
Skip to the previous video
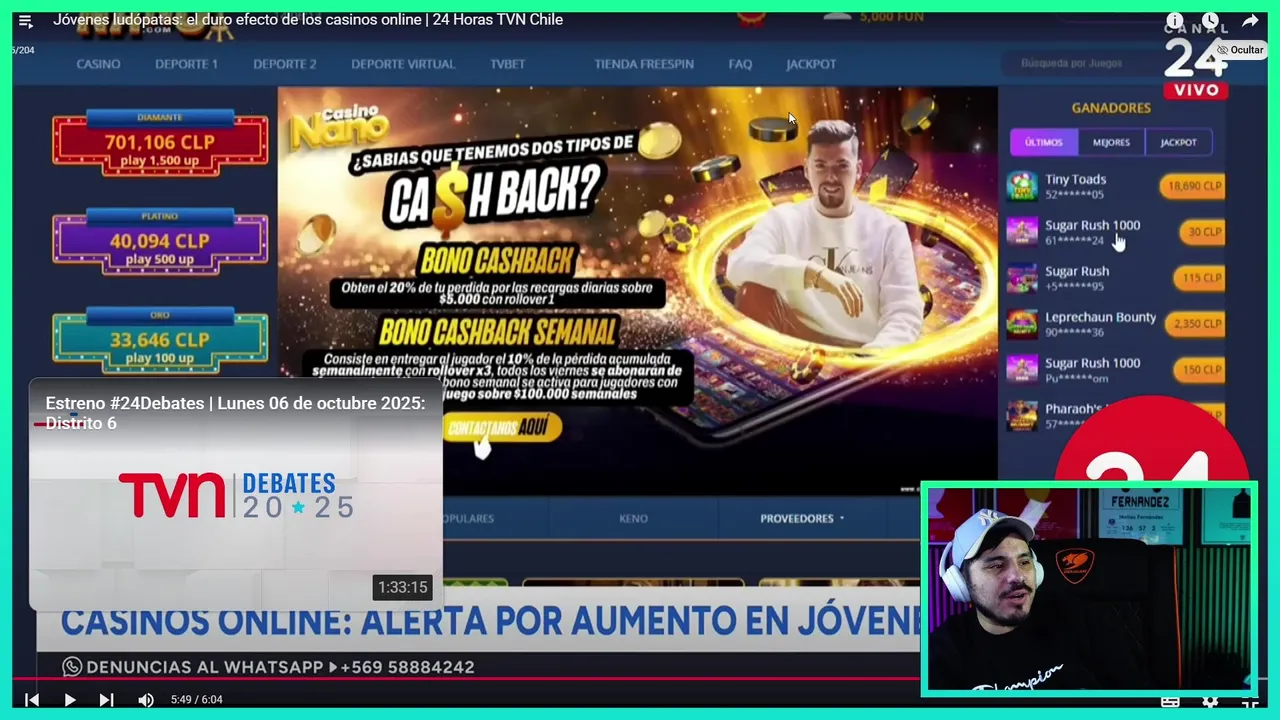tap(32, 700)
